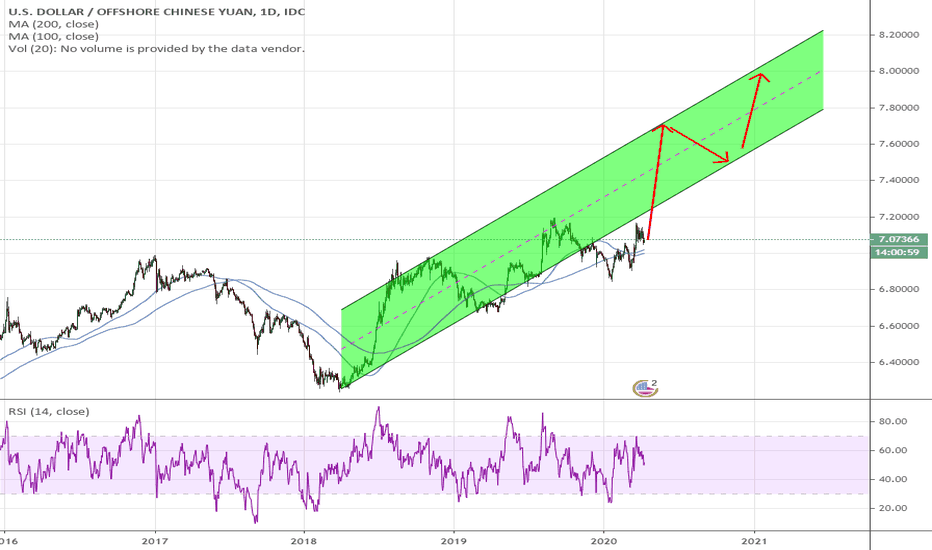The height and width of the screenshot is (550, 932).
Task: Click the 7.20000 price axis label
Action: tap(899, 217)
